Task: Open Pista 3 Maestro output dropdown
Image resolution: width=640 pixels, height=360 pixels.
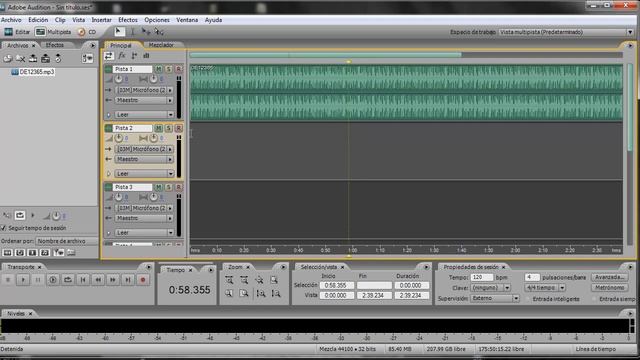Action: click(x=144, y=218)
